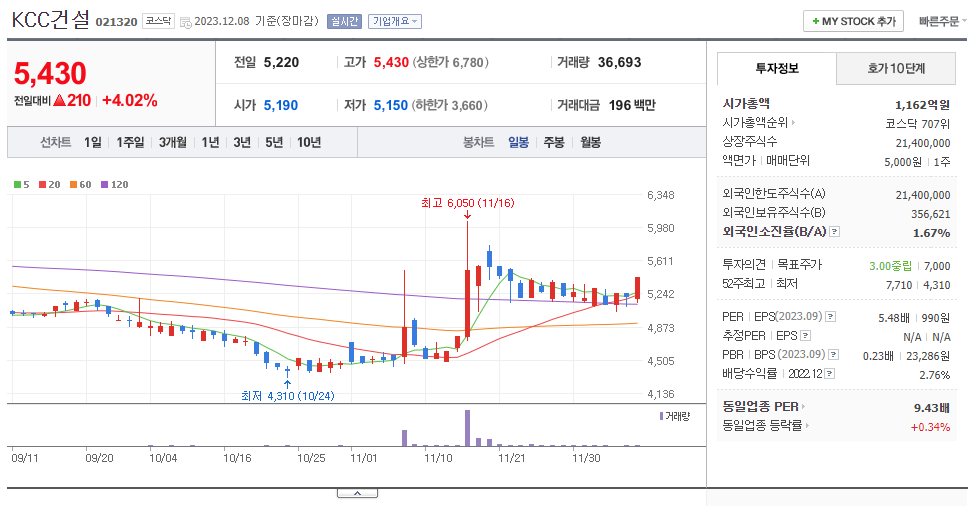Viewport: 970px width, 506px height.
Task: Click the 거래량 value 36,693
Action: tap(619, 62)
